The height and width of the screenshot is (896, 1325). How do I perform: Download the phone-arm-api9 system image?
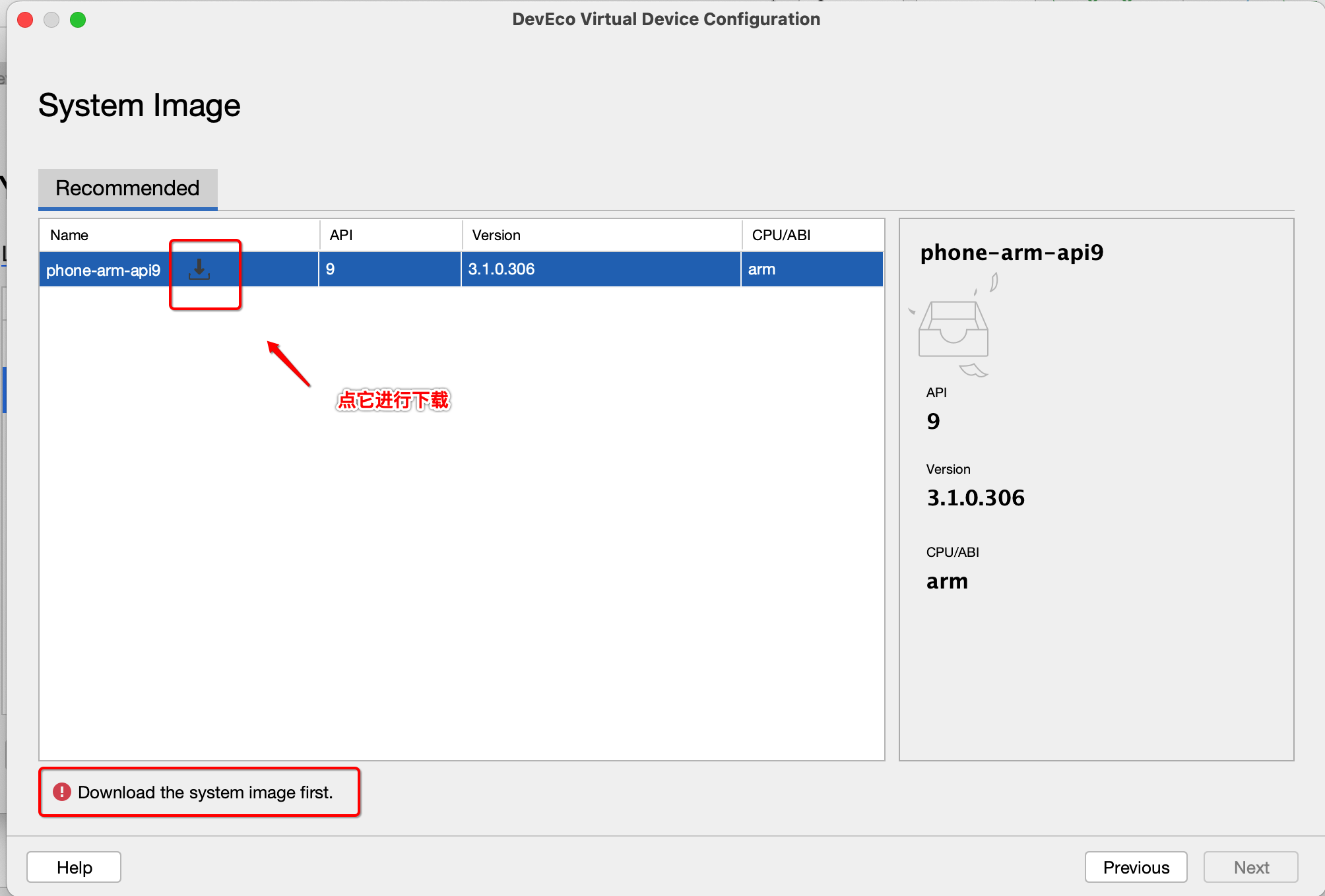pos(199,269)
